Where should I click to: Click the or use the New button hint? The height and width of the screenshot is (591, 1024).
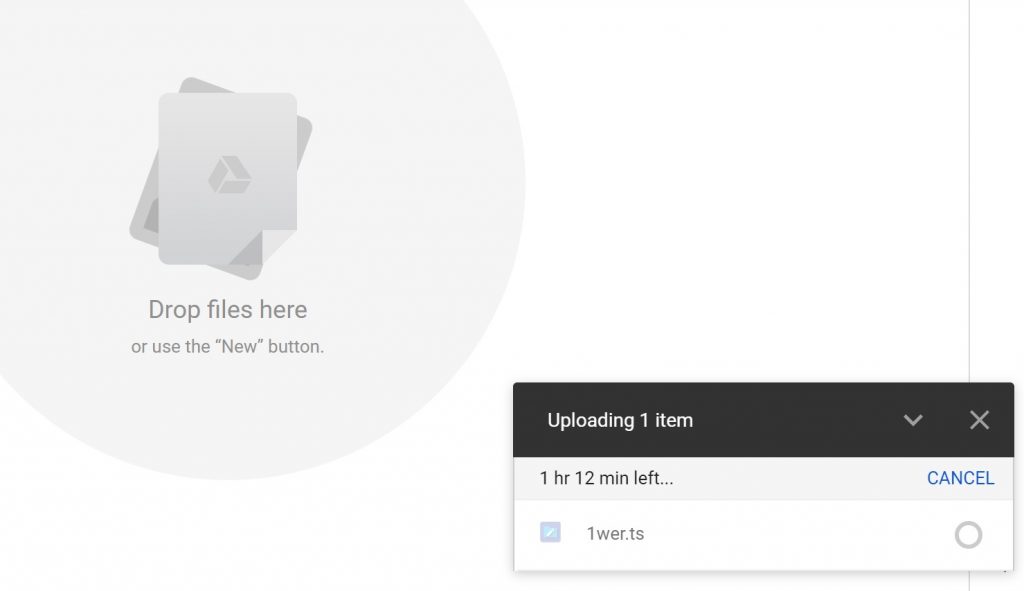227,347
